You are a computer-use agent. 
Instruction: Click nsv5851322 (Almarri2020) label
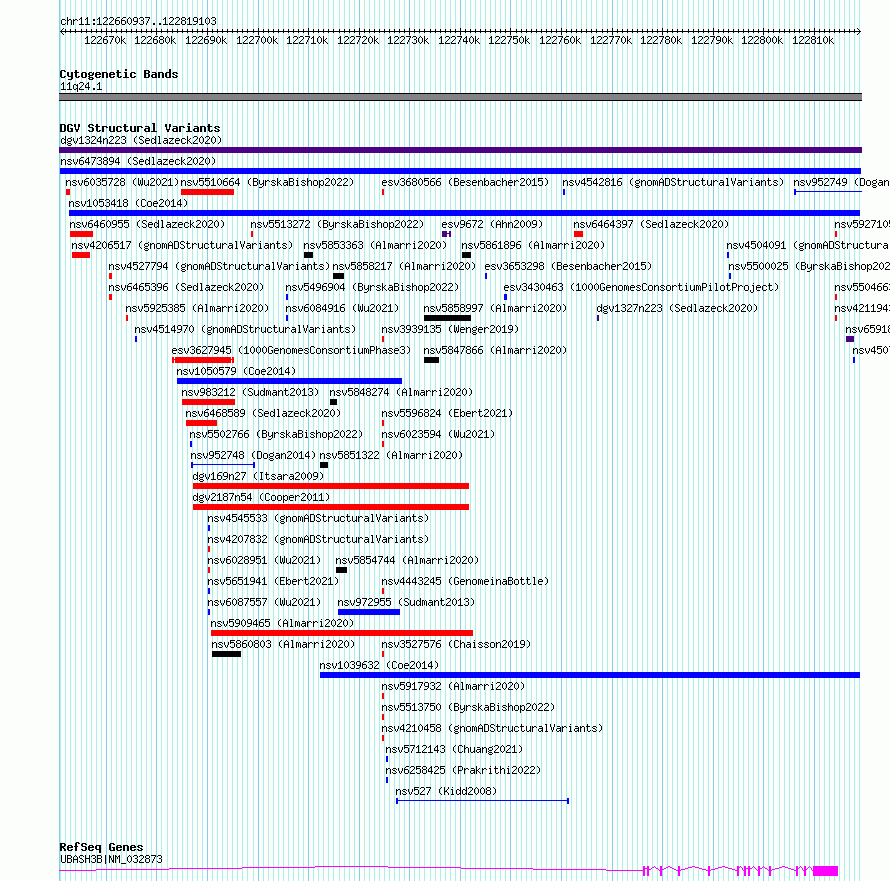click(391, 455)
